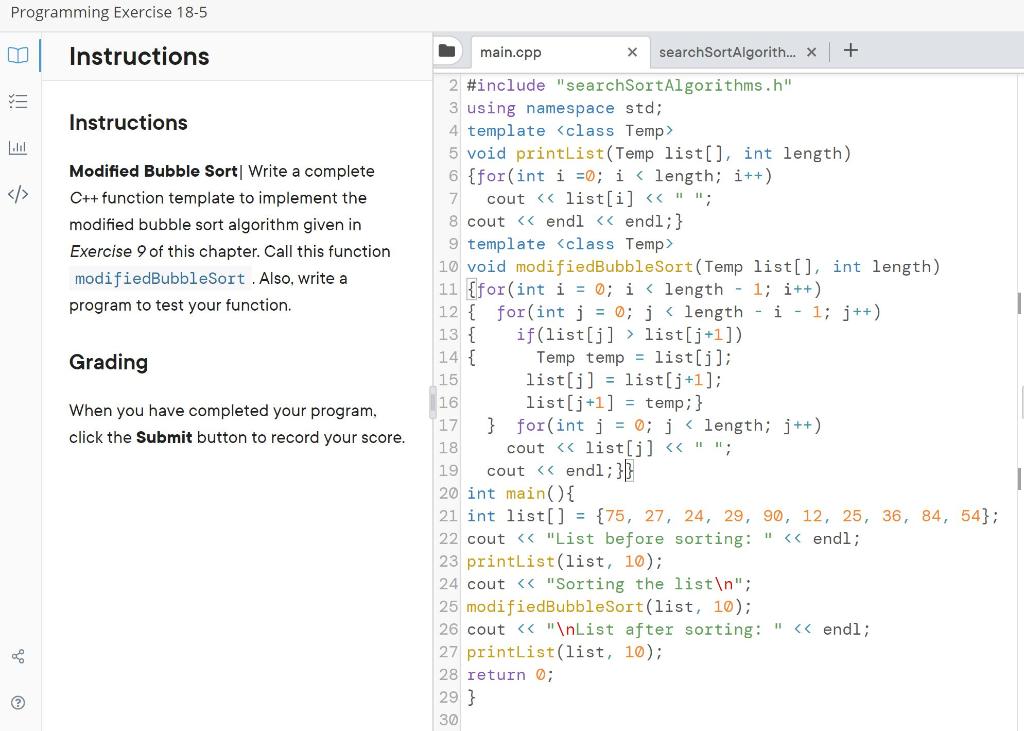This screenshot has width=1024, height=731.
Task: Open the Instructions book icon in sidebar
Action: pyautogui.click(x=18, y=55)
